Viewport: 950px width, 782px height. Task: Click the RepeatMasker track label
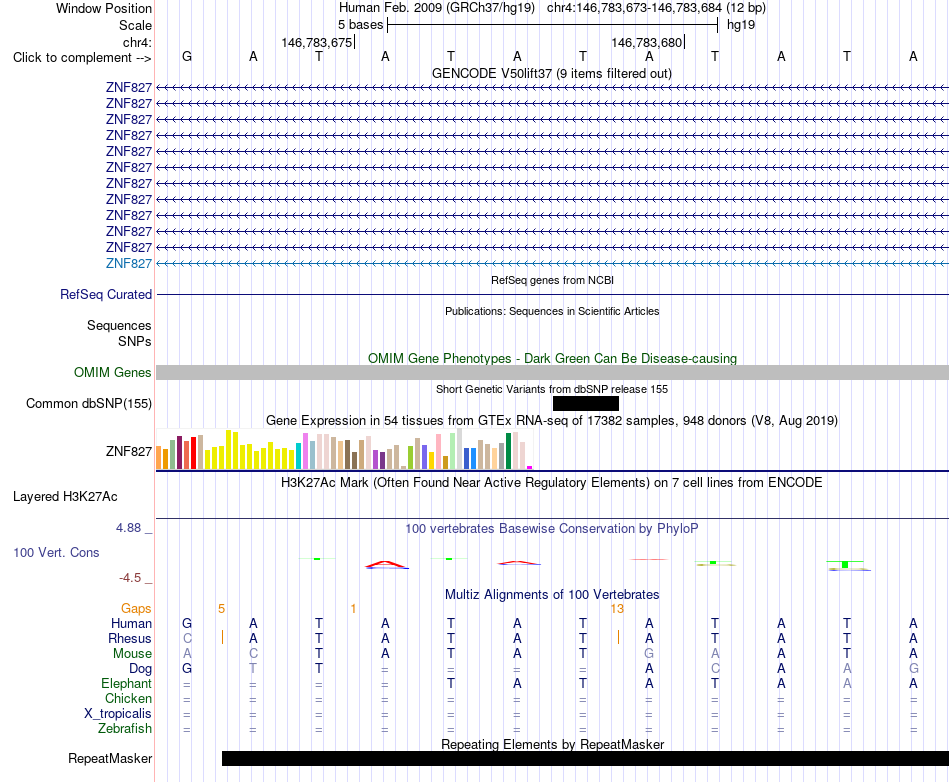point(110,758)
